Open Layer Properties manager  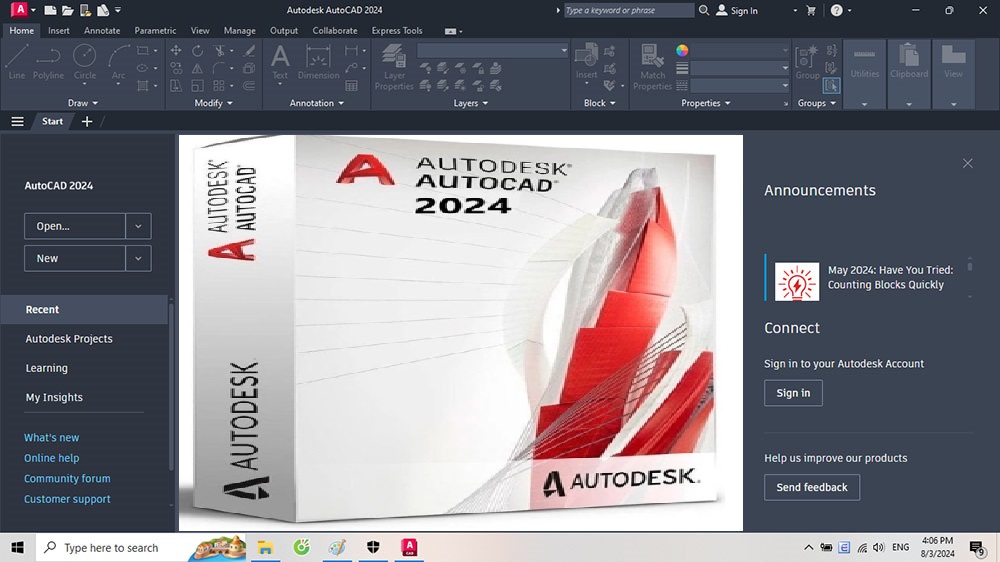pos(394,67)
